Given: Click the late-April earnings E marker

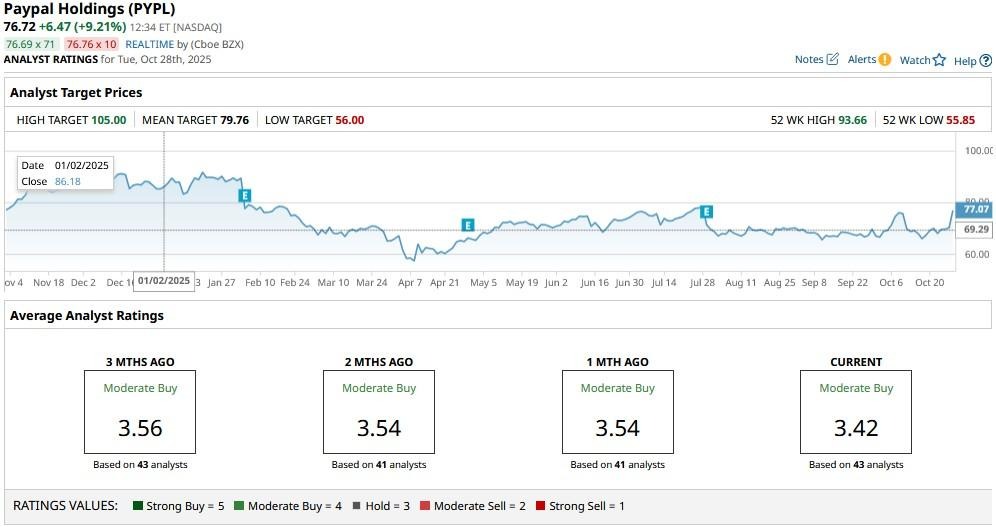Looking at the screenshot, I should (x=468, y=225).
